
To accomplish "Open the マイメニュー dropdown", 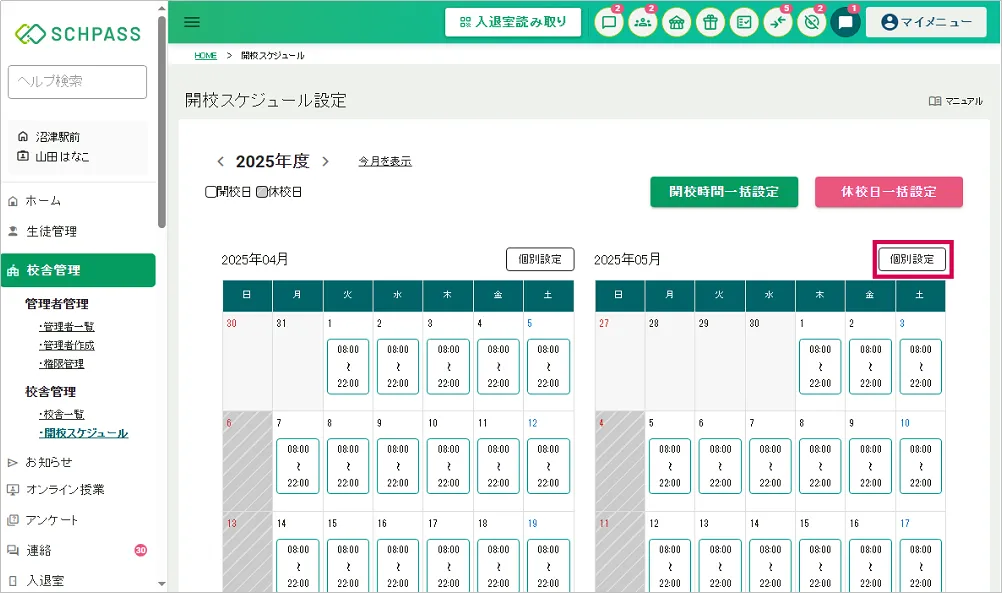I will pos(926,22).
